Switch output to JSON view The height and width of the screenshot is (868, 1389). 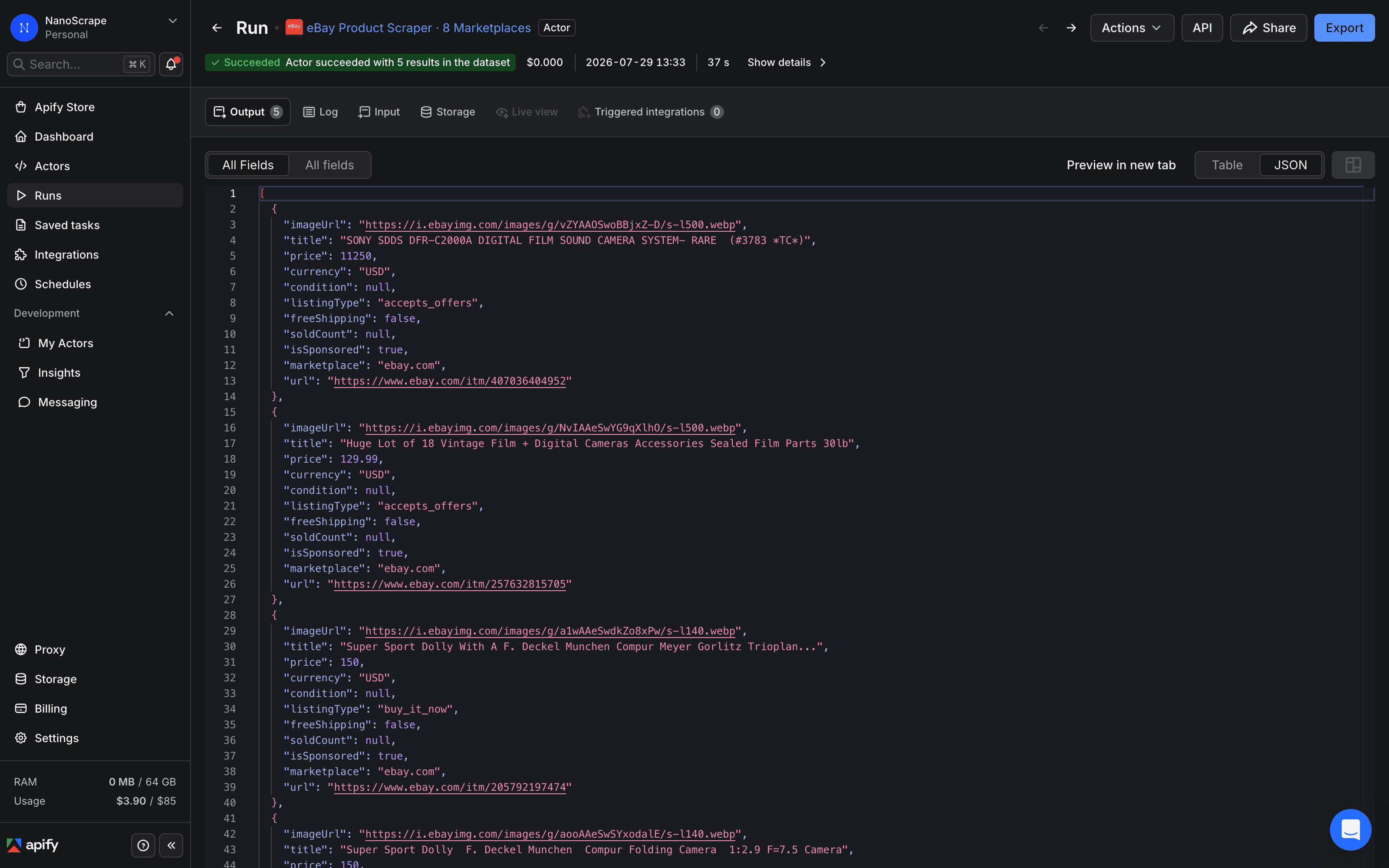click(x=1290, y=165)
